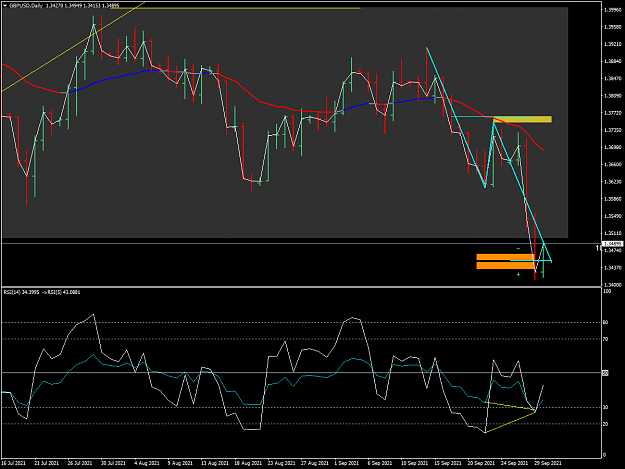Viewport: 625px width, 469px height.
Task: Click the 15 Sep 2021 date label
Action: pyautogui.click(x=448, y=463)
